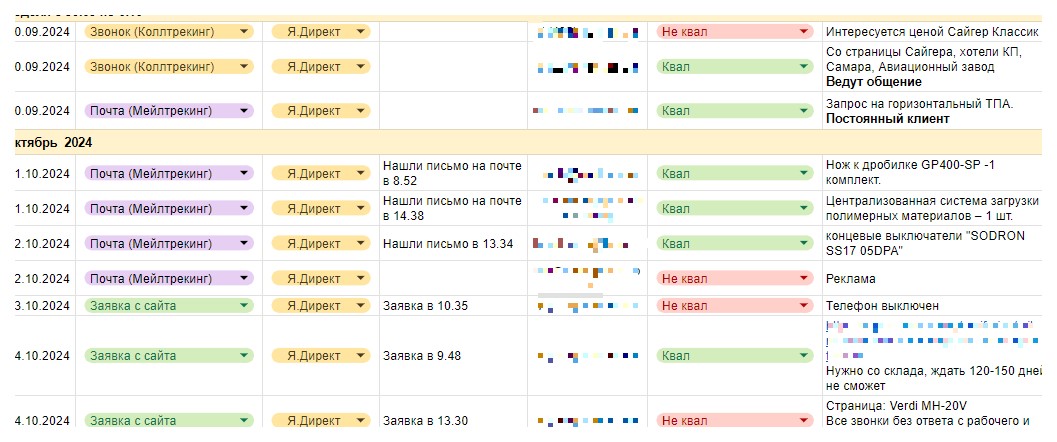The height and width of the screenshot is (442, 1057).
Task: Open 'Почта (Мейлтрекинг)' dropdown in the 'Нашли письмо в 13.34' row
Action: tap(243, 244)
